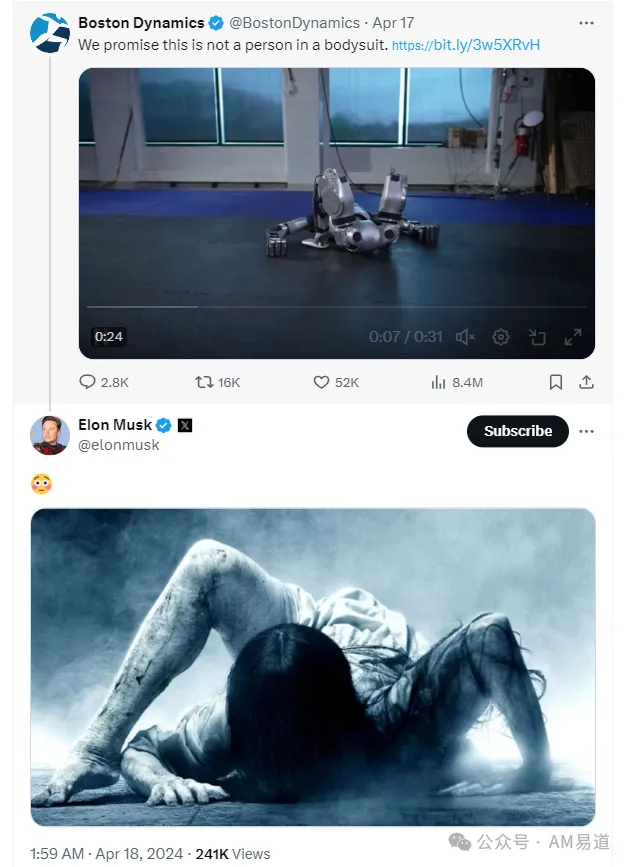Reply to the Boston Dynamics tweet
This screenshot has width=630, height=867.
[x=88, y=382]
